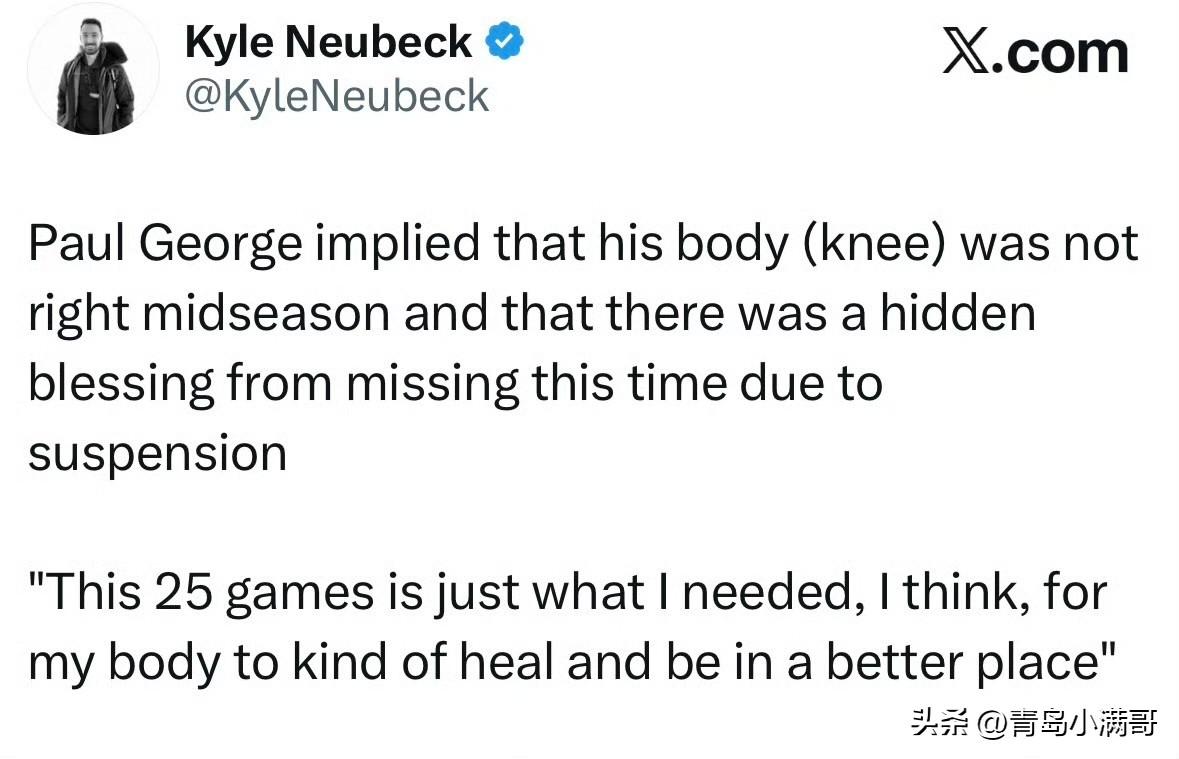This screenshot has height=759, width=1179.
Task: Visit the @KyleNeubeck handle link
Action: point(337,96)
